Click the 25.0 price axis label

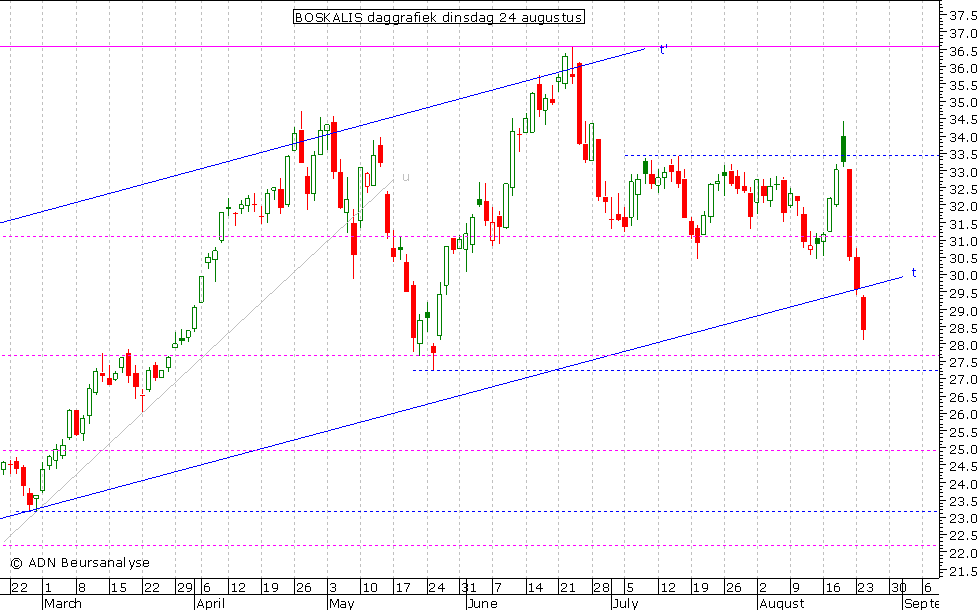coord(963,449)
